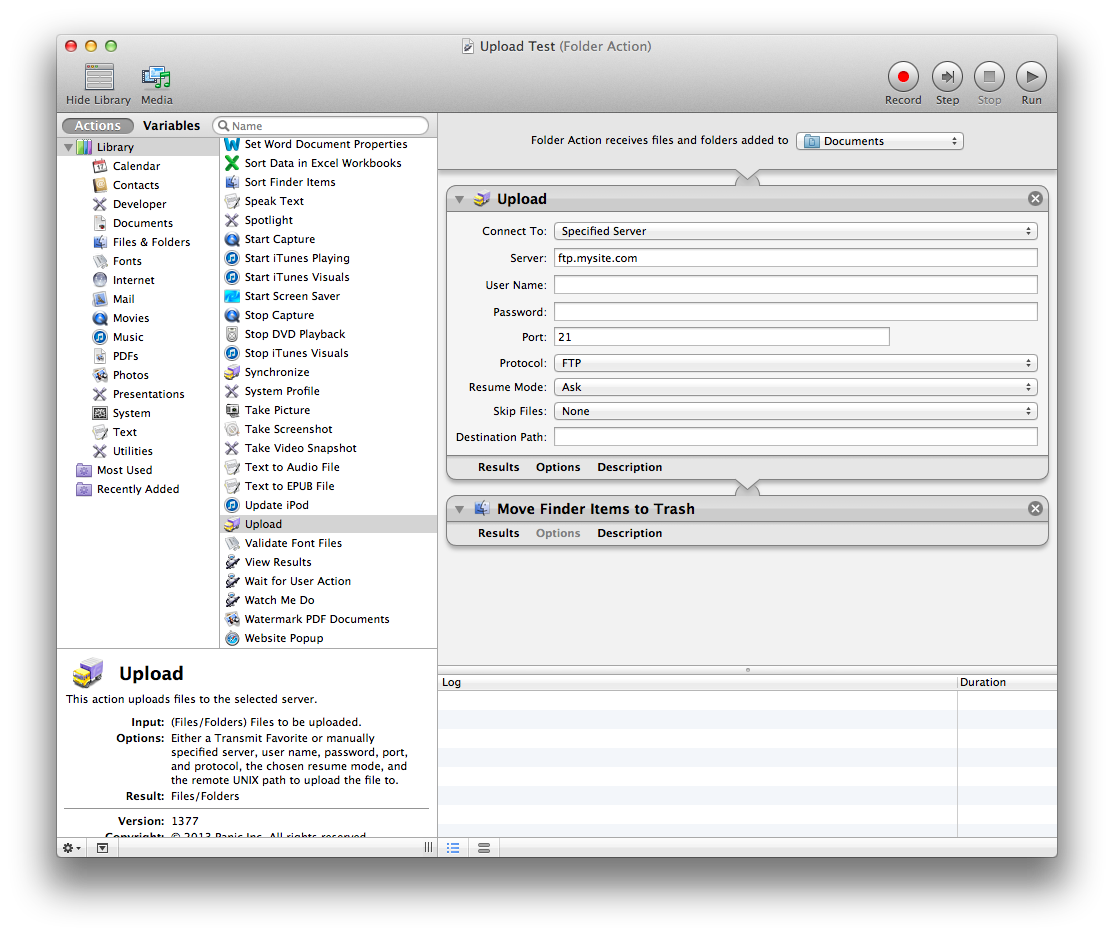The width and height of the screenshot is (1114, 936).
Task: Select Sort Data in Excel Workbooks action
Action: (323, 163)
